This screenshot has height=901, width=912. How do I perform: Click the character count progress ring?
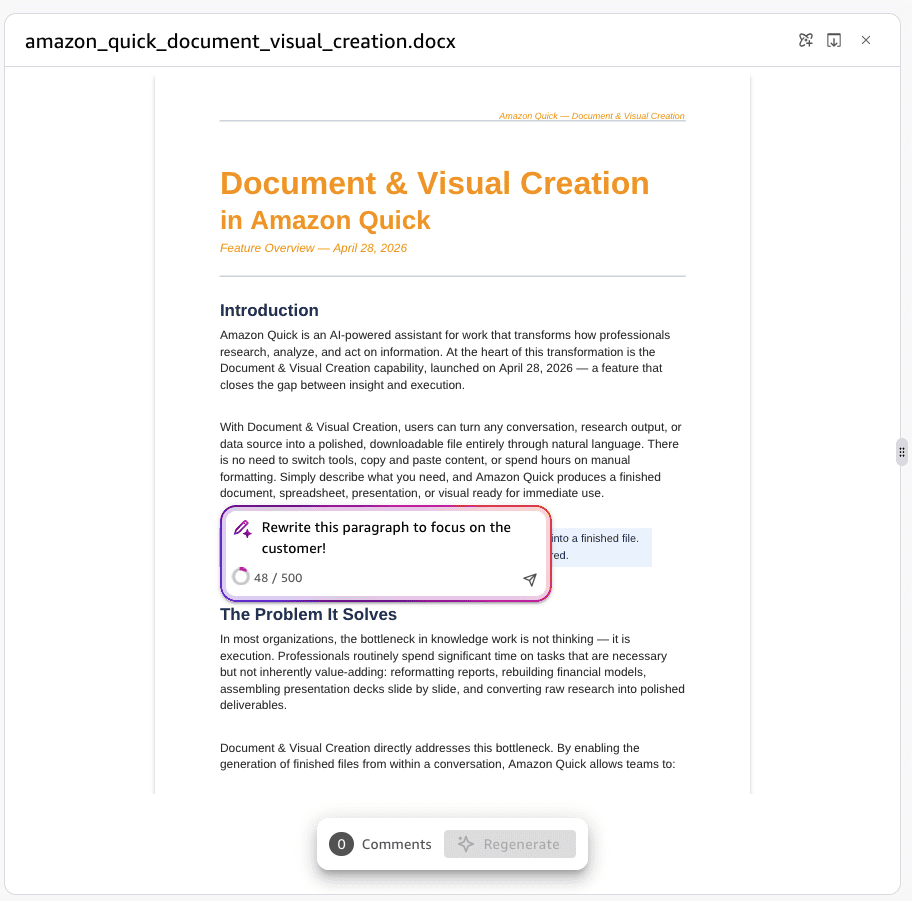click(241, 576)
